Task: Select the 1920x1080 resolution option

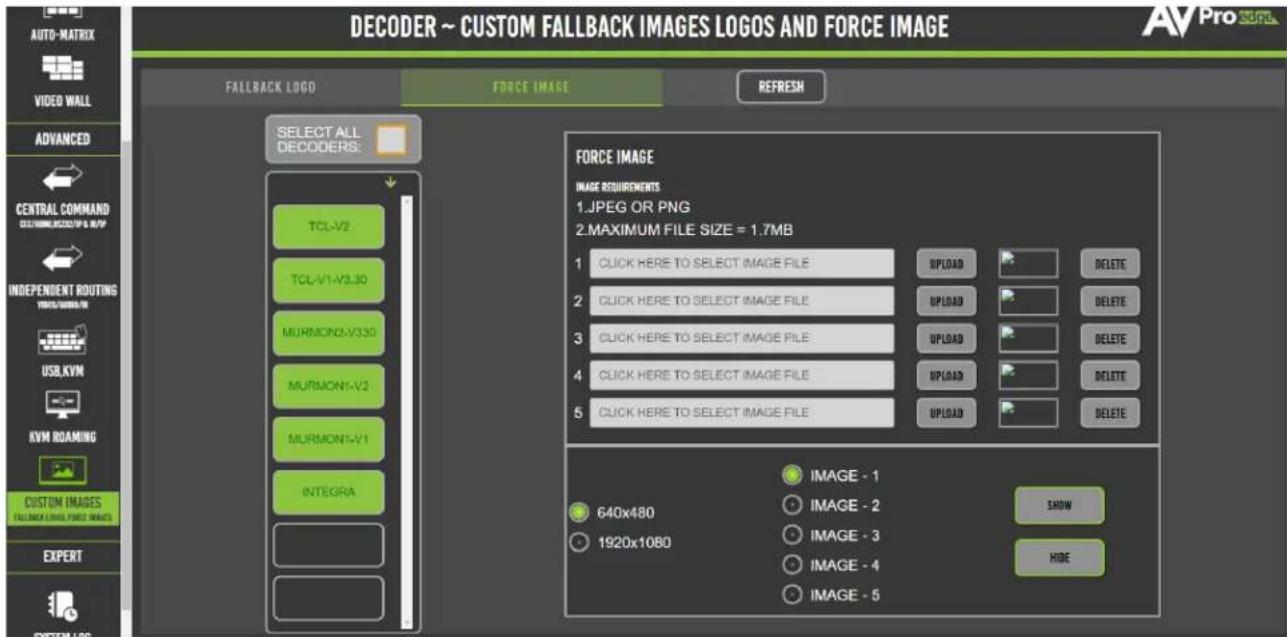Action: pos(578,543)
